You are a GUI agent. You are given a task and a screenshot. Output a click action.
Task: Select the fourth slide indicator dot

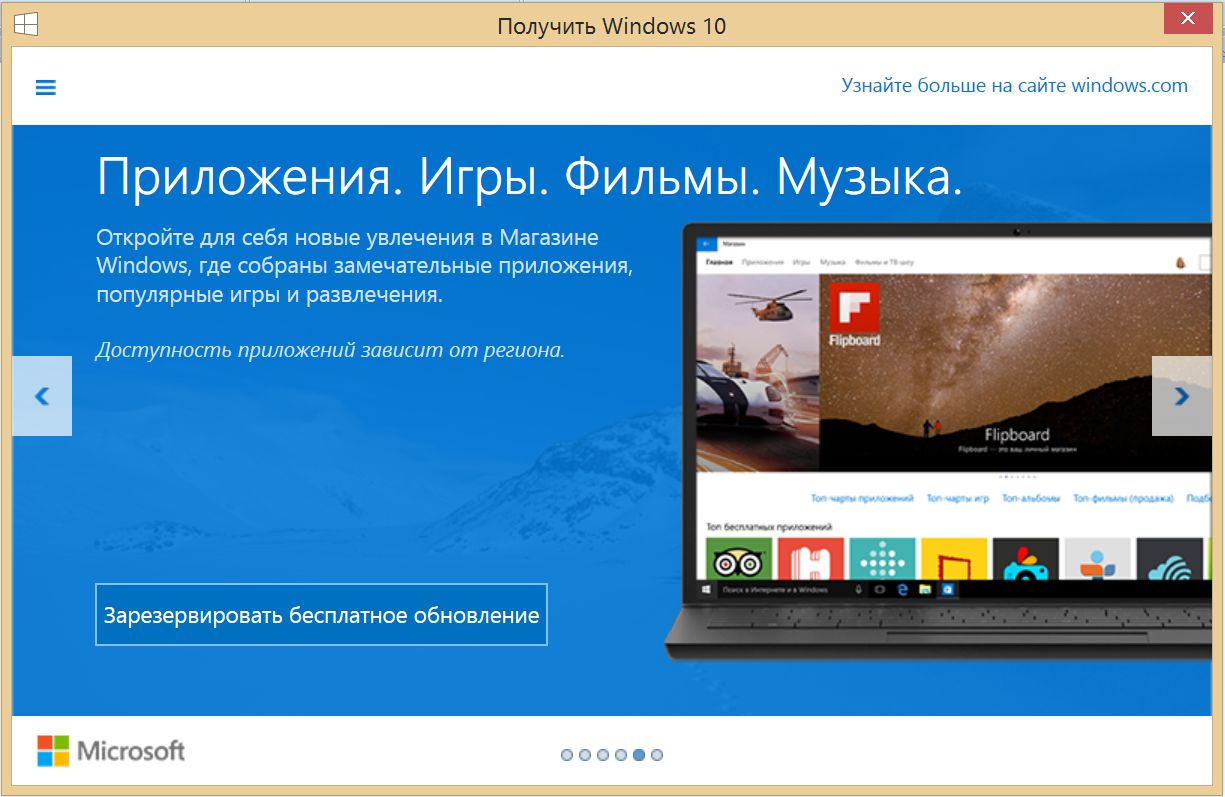621,755
